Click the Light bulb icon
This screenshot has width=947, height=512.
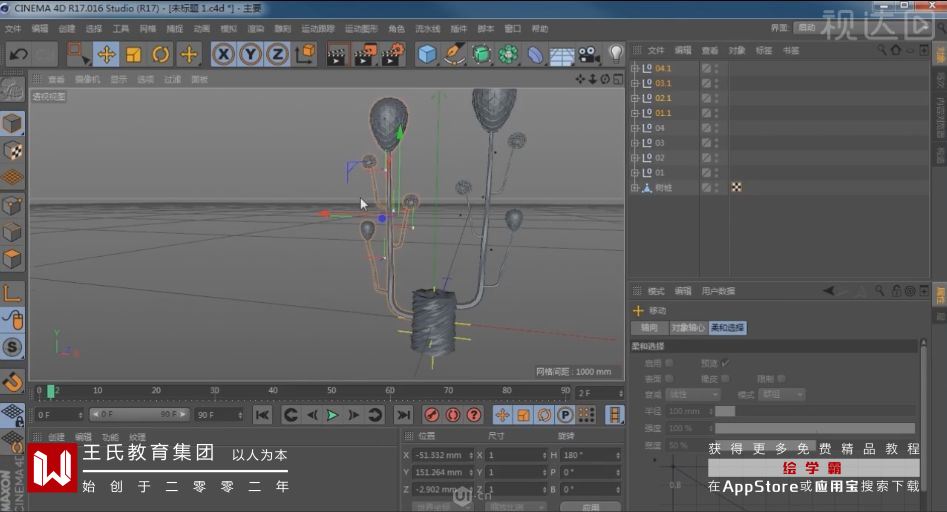click(x=616, y=52)
